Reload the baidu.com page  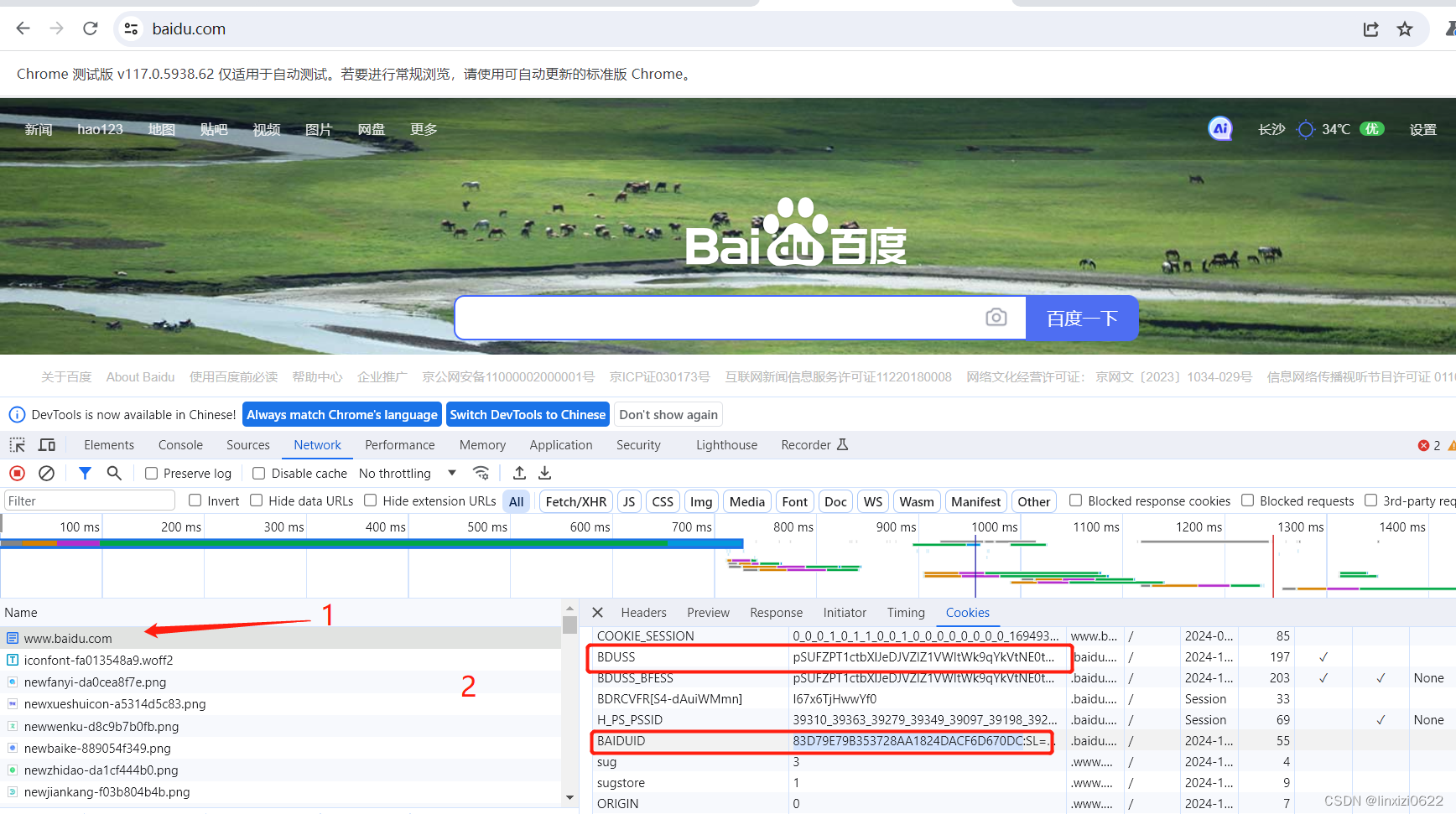91,29
